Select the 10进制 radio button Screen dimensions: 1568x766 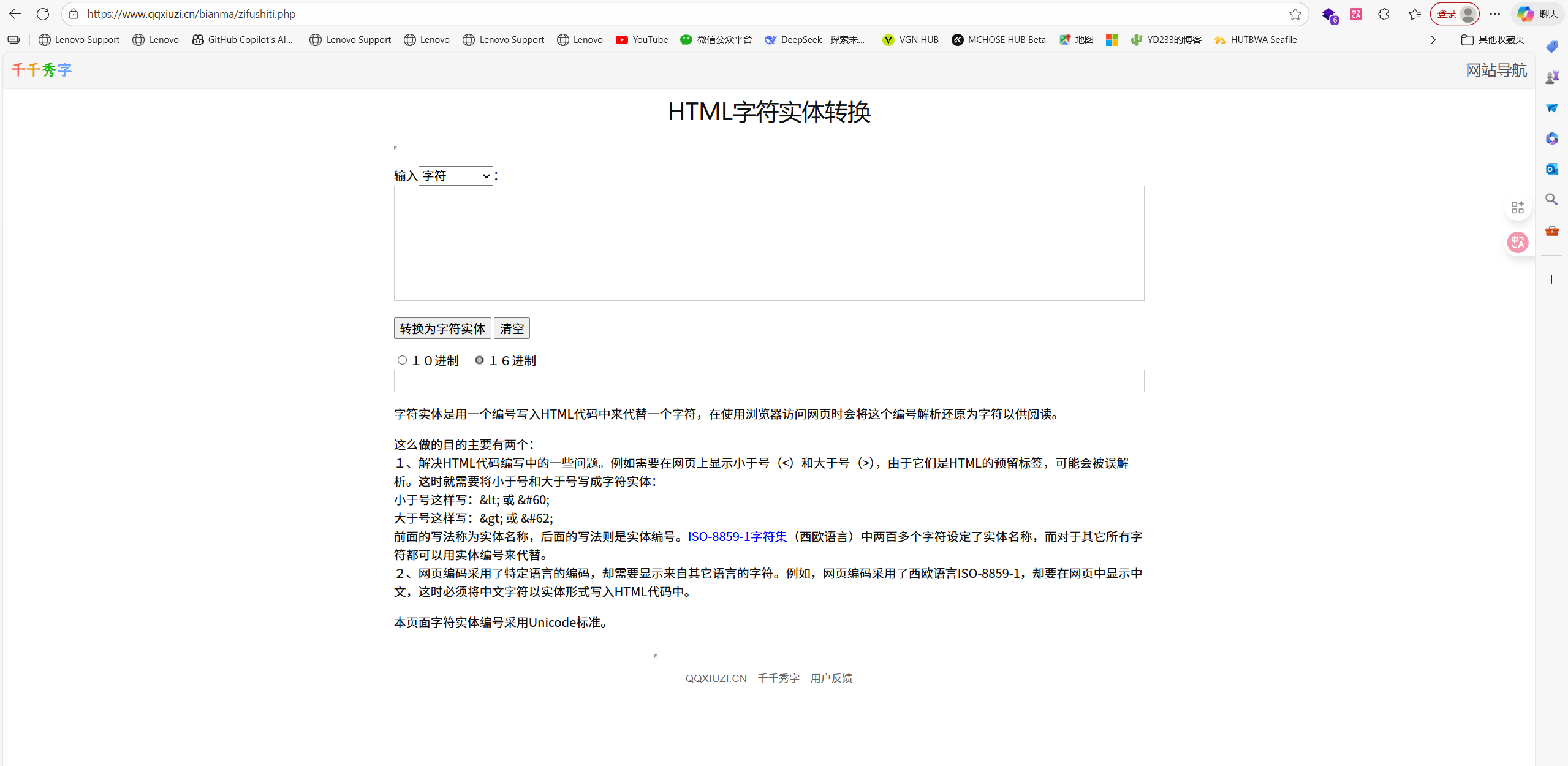click(x=402, y=360)
